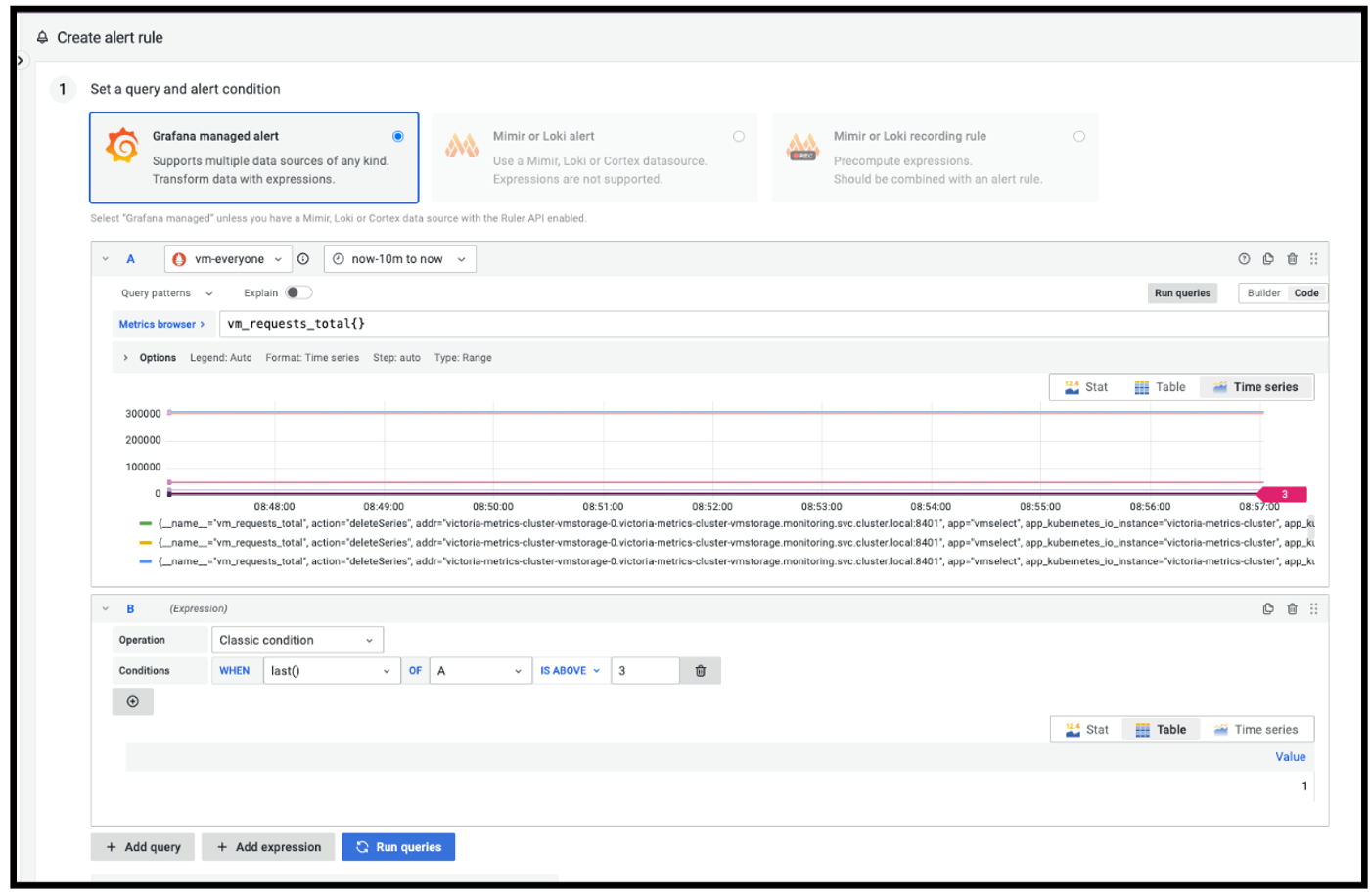1370x896 pixels.
Task: Click the vm_requests_total query input field
Action: click(774, 324)
